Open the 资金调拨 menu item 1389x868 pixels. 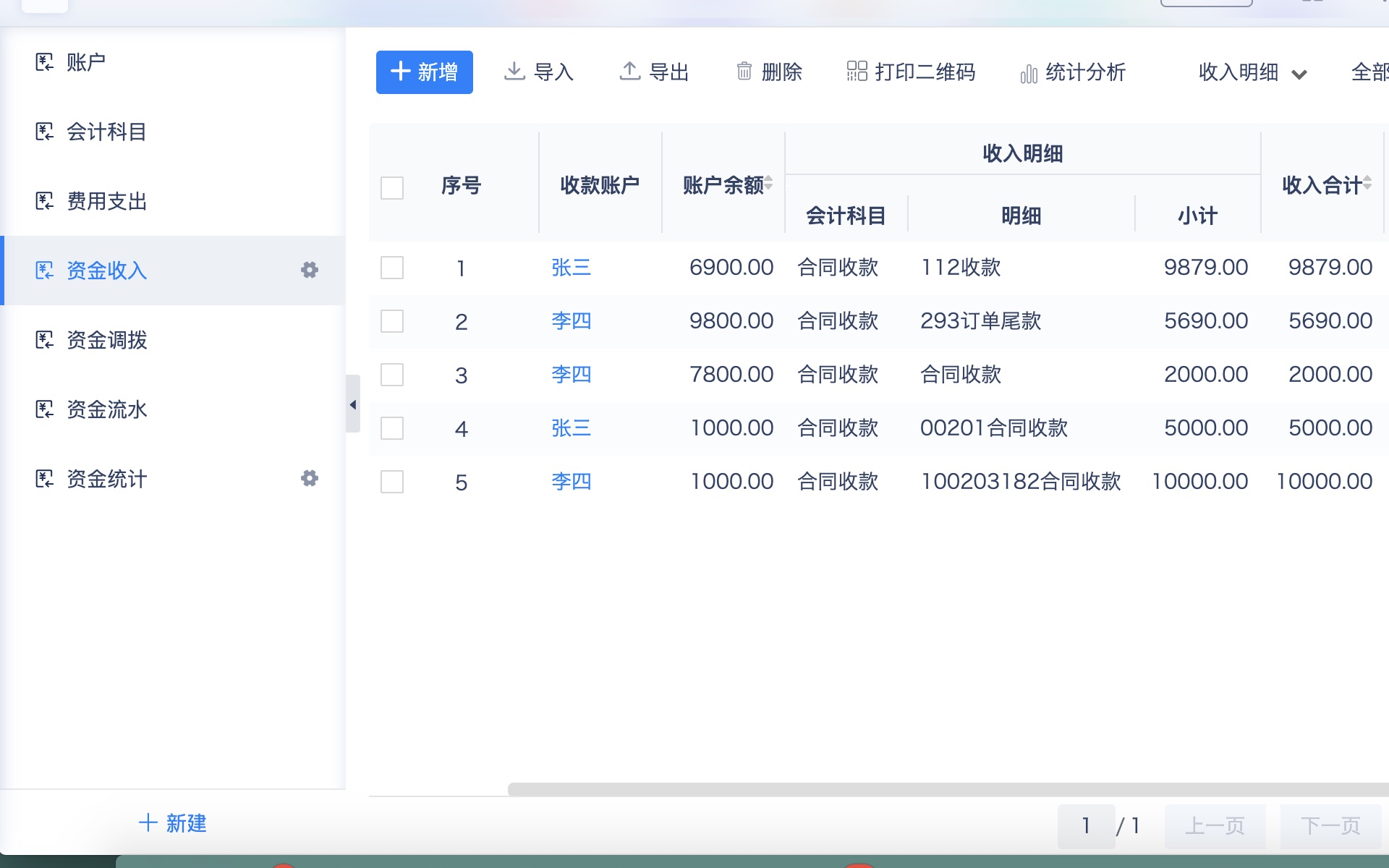click(x=173, y=340)
